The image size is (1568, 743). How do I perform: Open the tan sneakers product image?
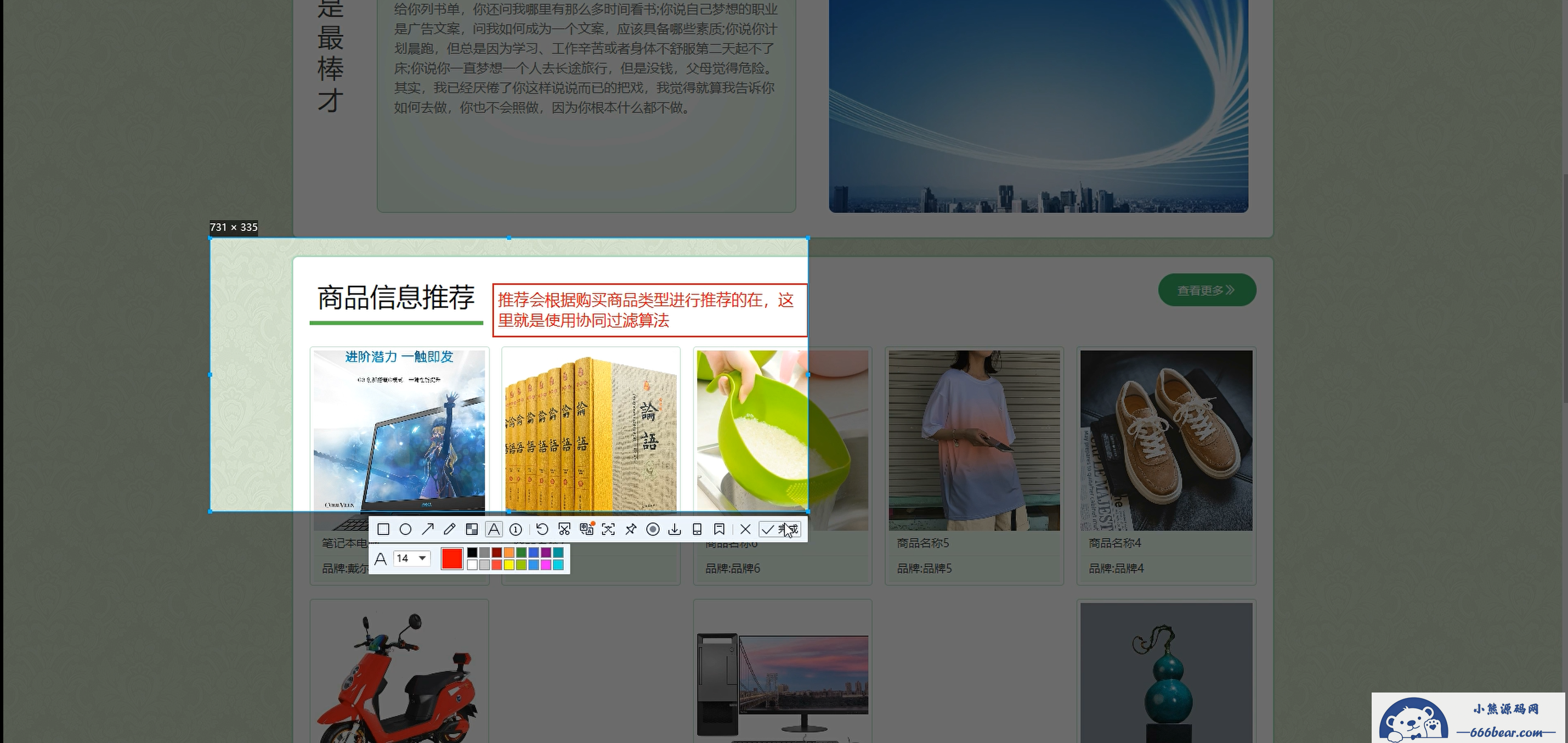(x=1166, y=440)
